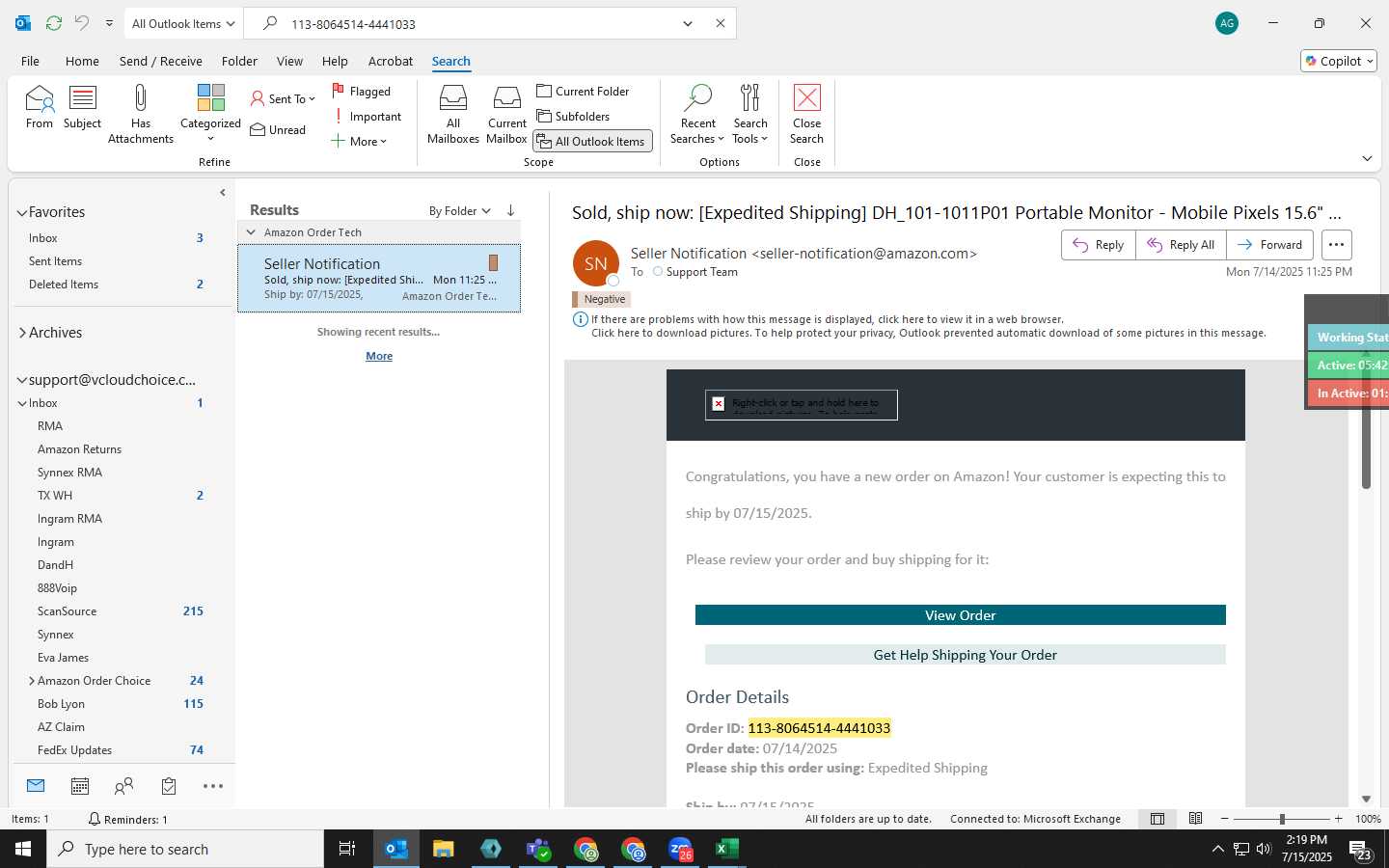This screenshot has width=1389, height=868.
Task: Collapse the ribbon with the chevron
Action: coord(1367,158)
